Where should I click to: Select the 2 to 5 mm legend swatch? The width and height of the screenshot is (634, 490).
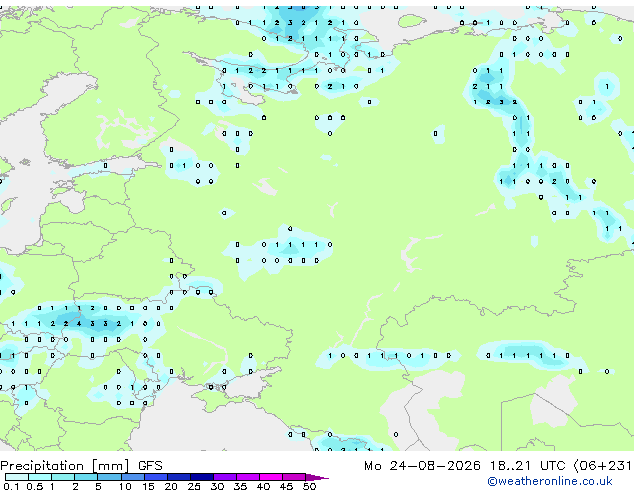click(x=86, y=477)
